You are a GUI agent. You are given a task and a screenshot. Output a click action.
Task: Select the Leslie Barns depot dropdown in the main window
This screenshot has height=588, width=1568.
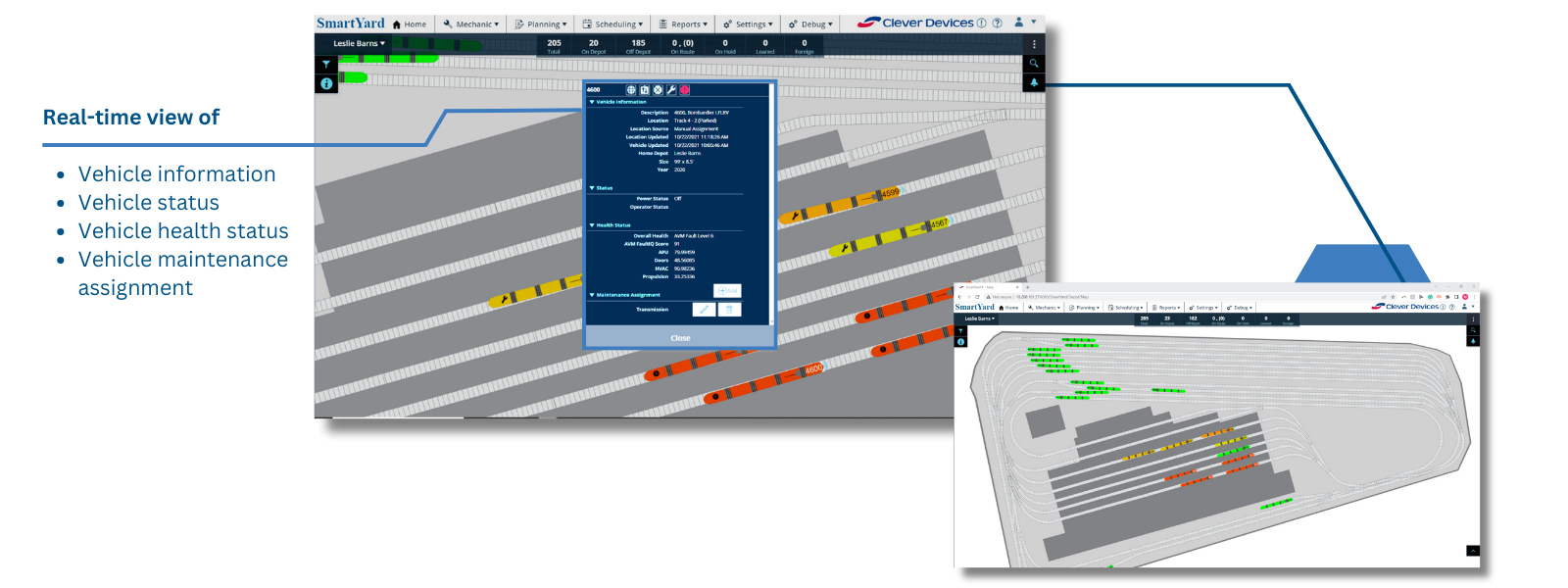pyautogui.click(x=359, y=43)
